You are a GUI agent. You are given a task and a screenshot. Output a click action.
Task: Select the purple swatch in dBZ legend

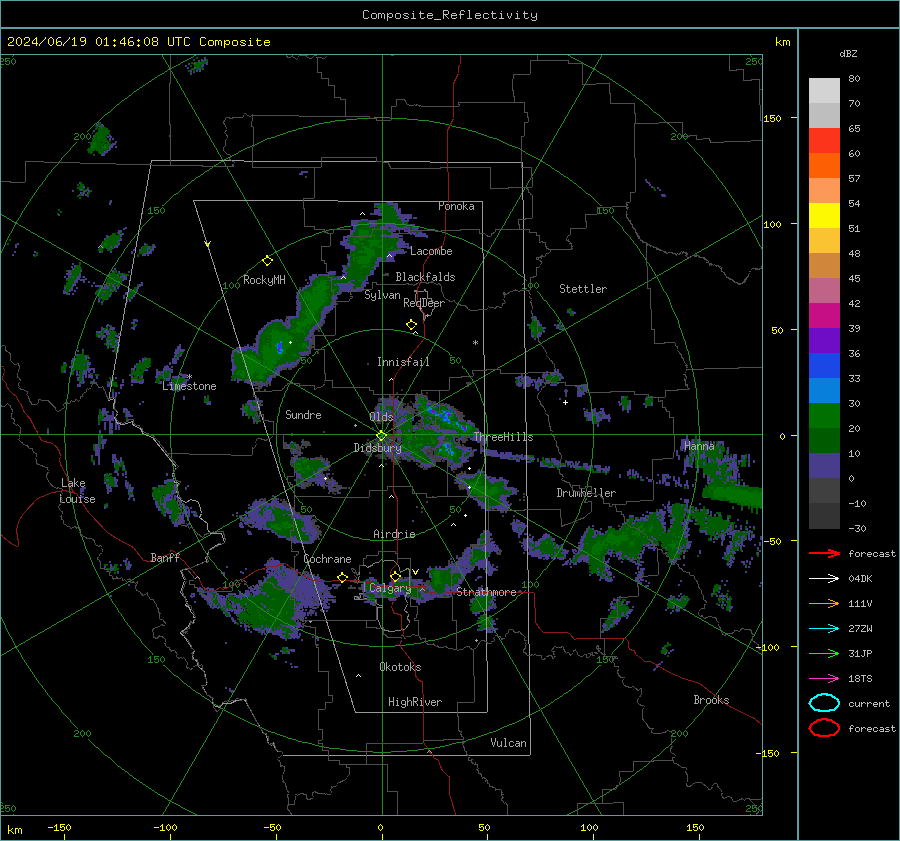(824, 340)
